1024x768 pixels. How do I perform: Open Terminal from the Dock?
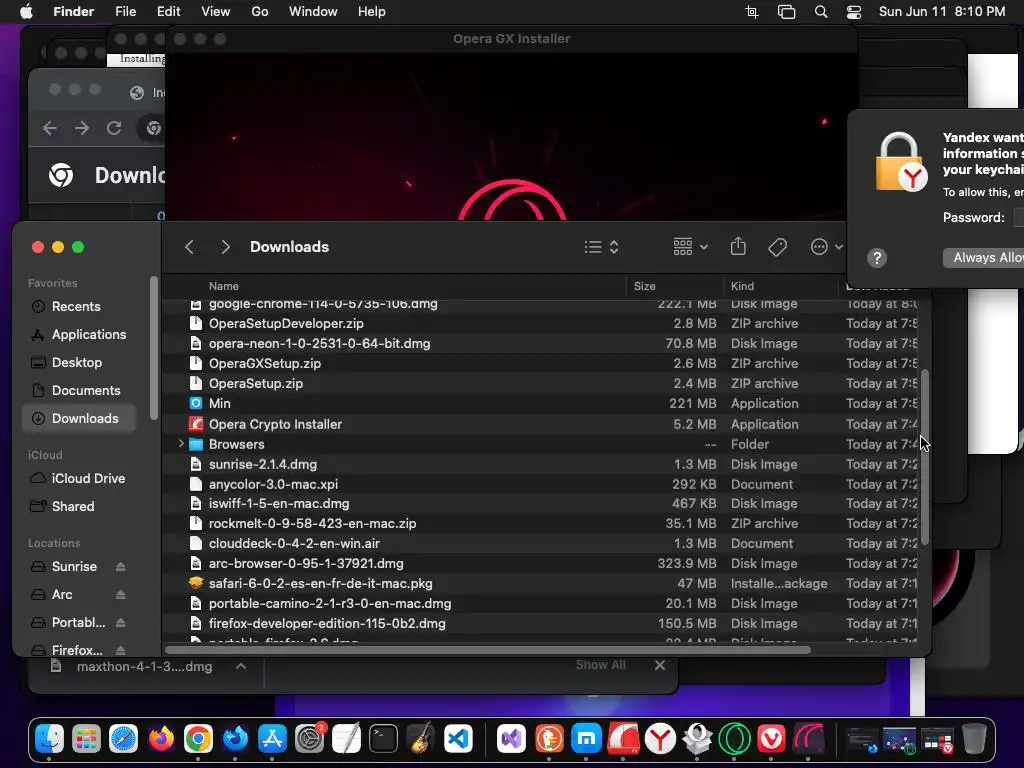point(383,739)
